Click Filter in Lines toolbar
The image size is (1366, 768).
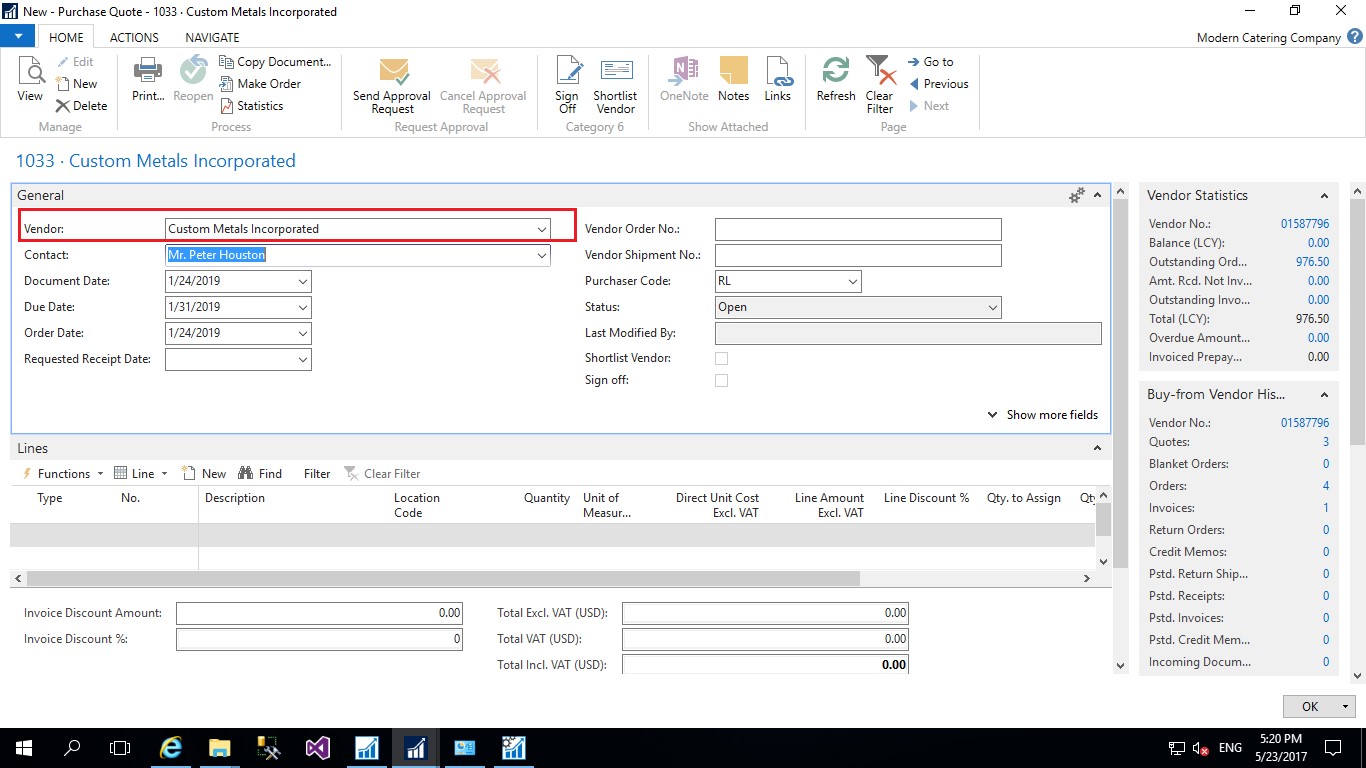click(317, 474)
